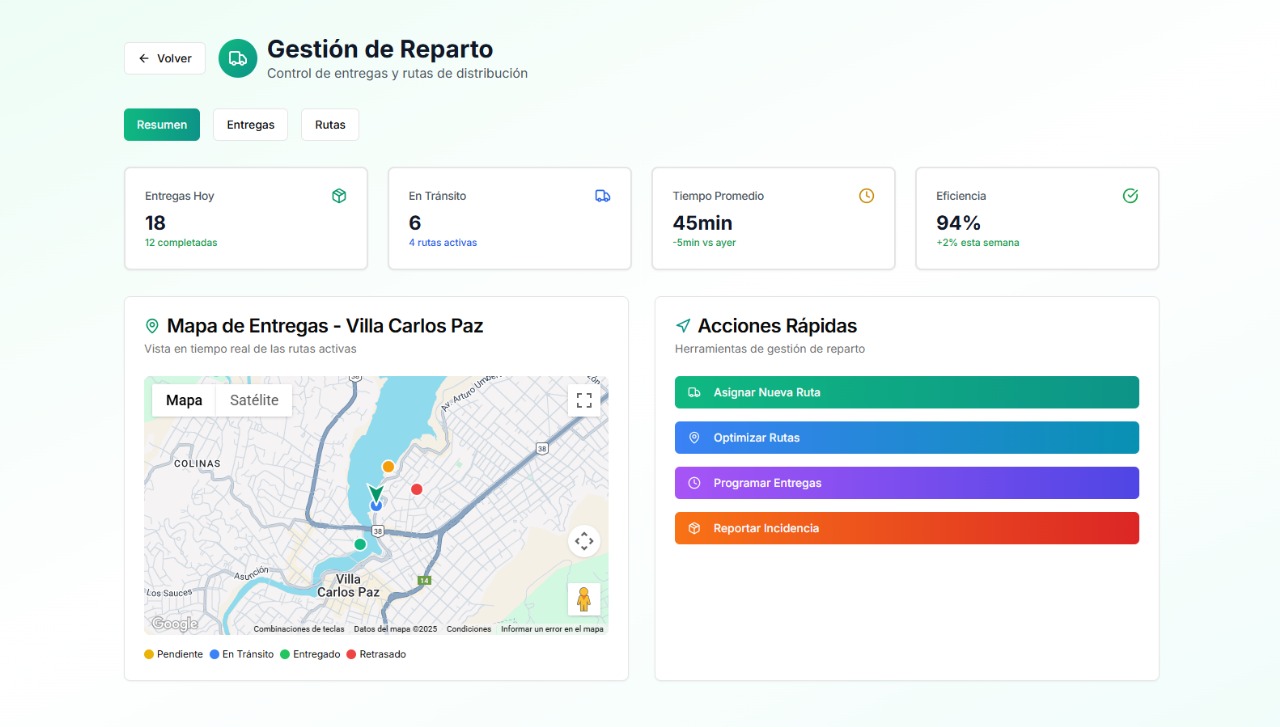Click the location pin beside Mapa de Entregas
Image resolution: width=1280 pixels, height=727 pixels.
tap(152, 325)
